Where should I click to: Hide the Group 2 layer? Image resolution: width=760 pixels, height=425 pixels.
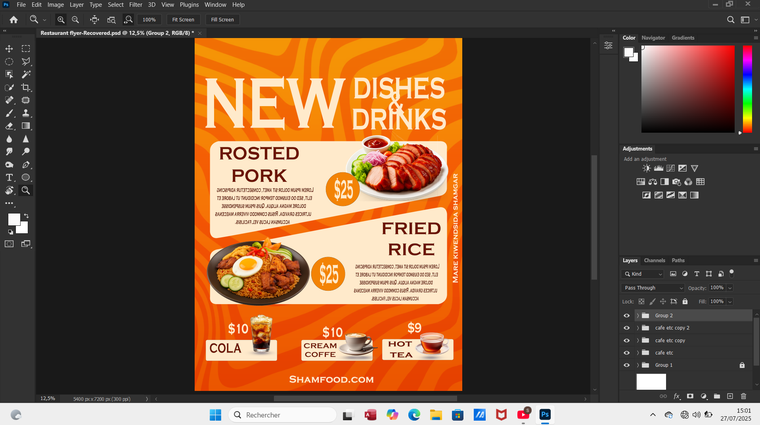(626, 315)
